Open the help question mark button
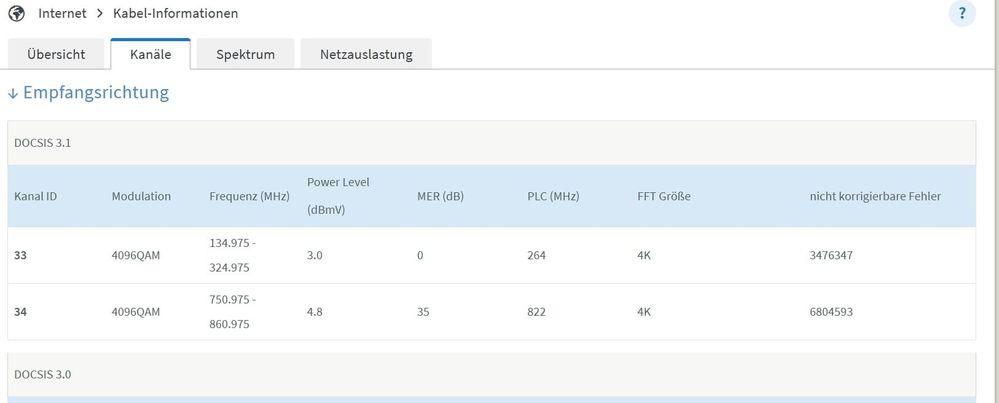999x403 pixels. point(962,14)
